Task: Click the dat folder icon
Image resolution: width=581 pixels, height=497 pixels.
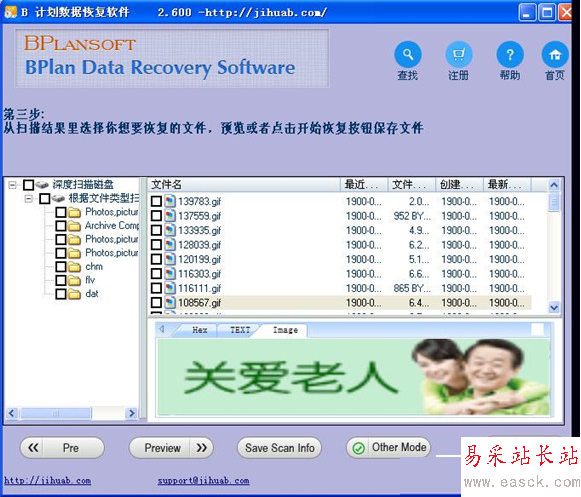Action: (74, 294)
